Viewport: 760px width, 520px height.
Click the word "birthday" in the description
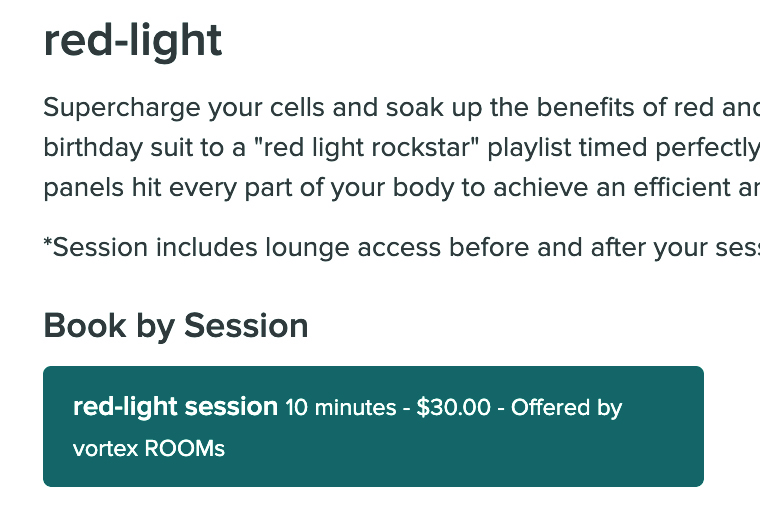click(93, 148)
